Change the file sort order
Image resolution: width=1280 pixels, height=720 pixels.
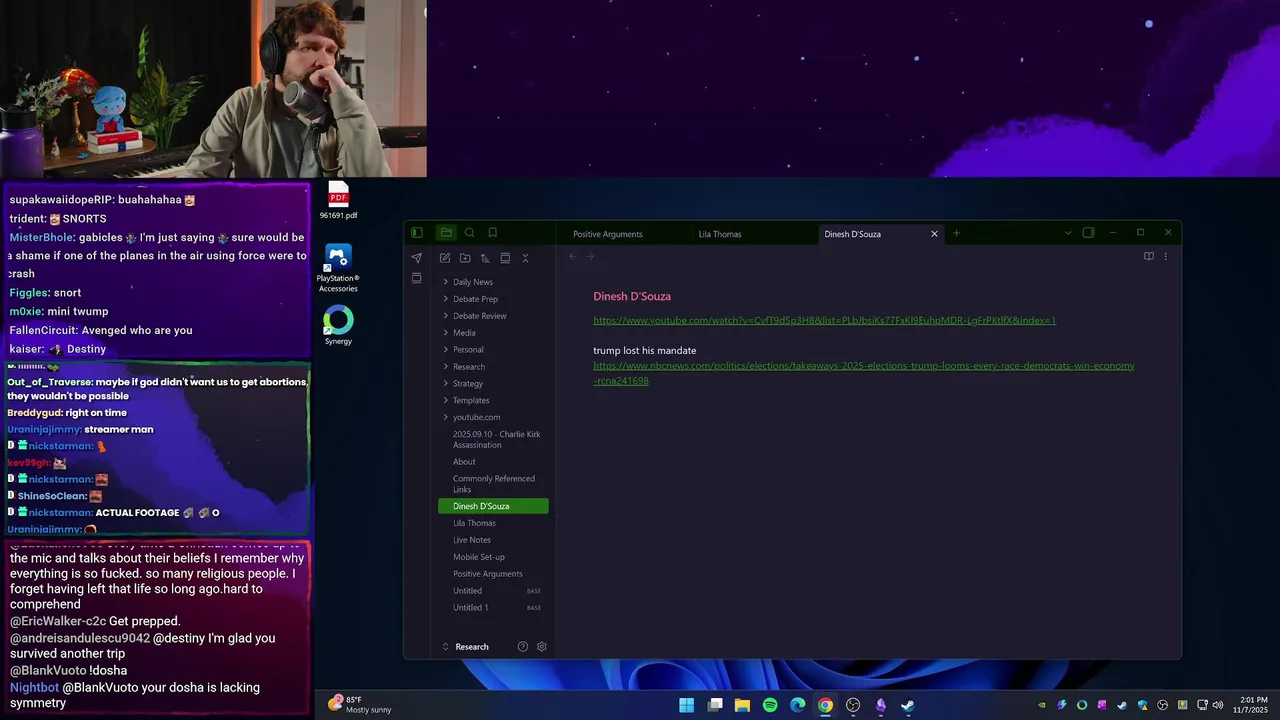point(485,258)
